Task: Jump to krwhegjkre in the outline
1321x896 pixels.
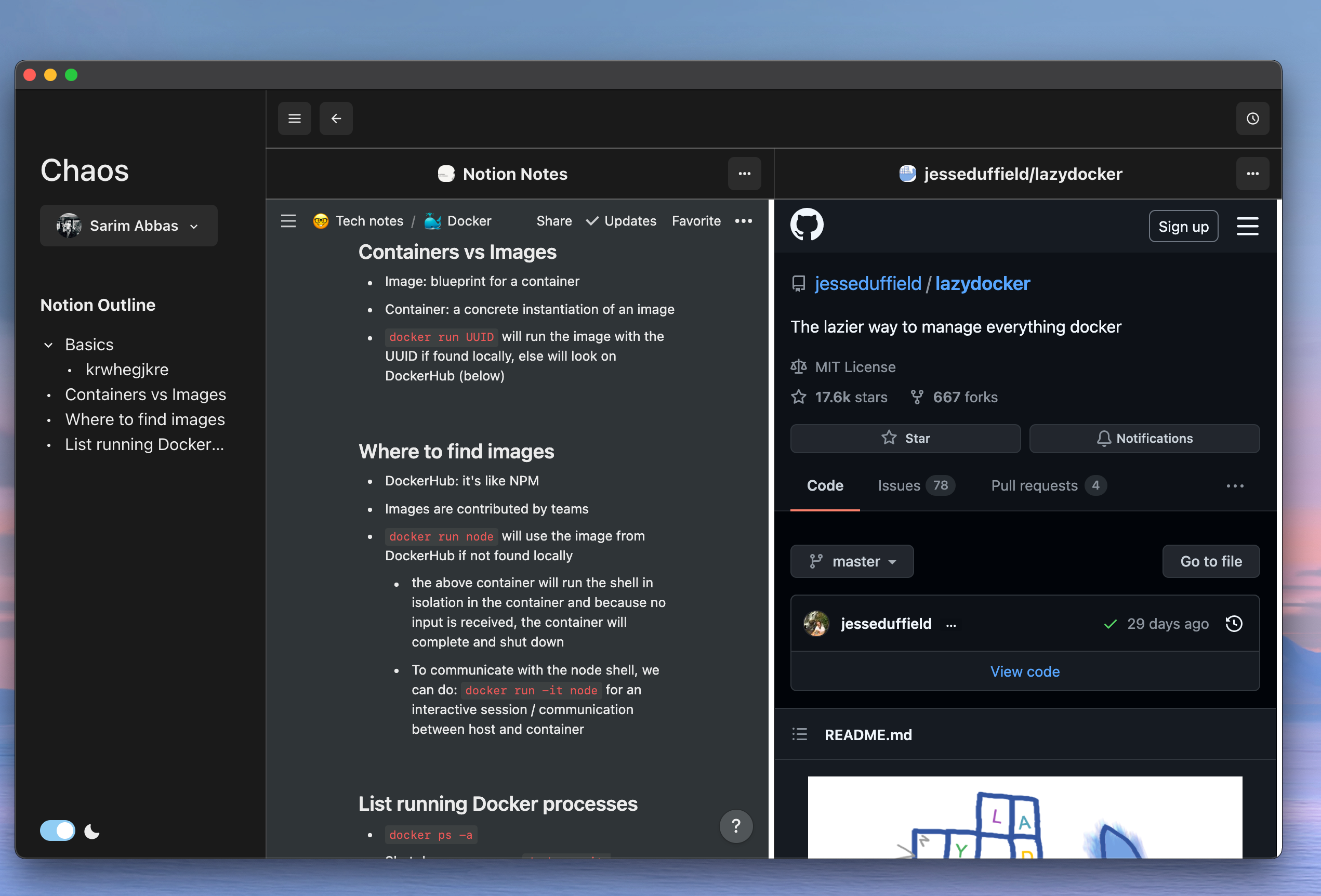Action: pyautogui.click(x=127, y=370)
